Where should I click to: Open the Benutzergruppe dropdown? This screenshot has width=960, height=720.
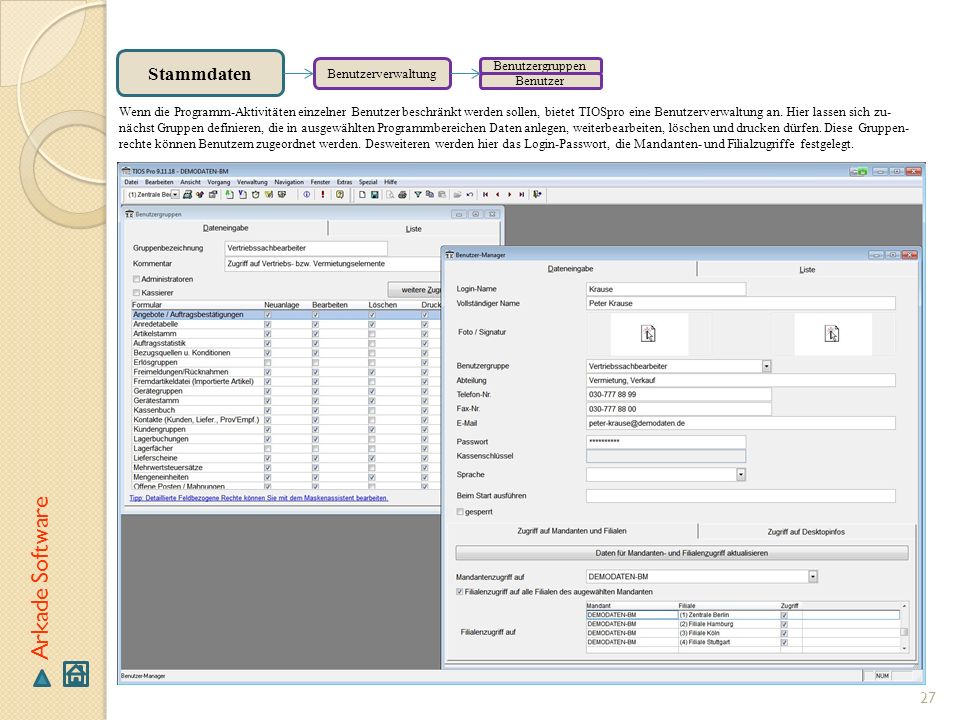(767, 366)
